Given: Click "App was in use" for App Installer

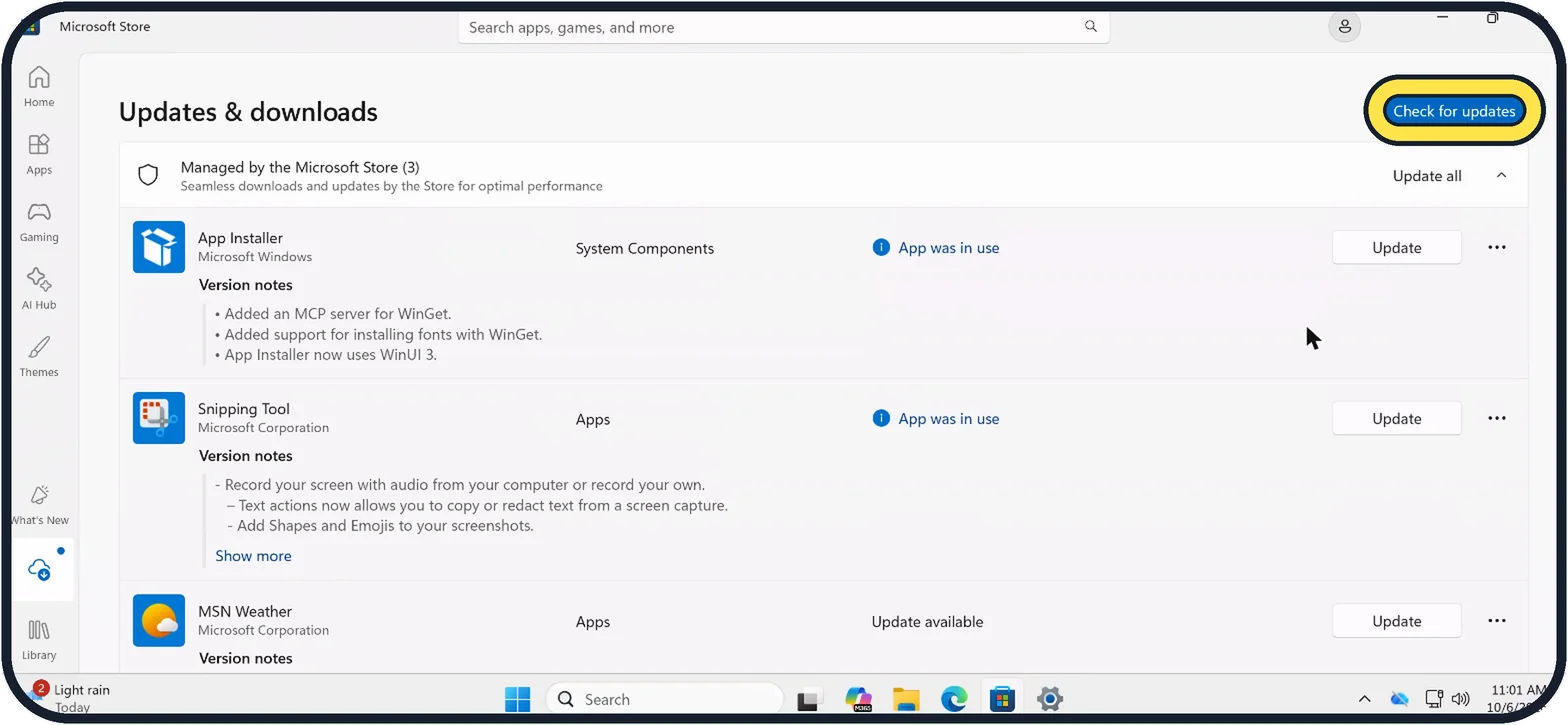Looking at the screenshot, I should pos(948,248).
